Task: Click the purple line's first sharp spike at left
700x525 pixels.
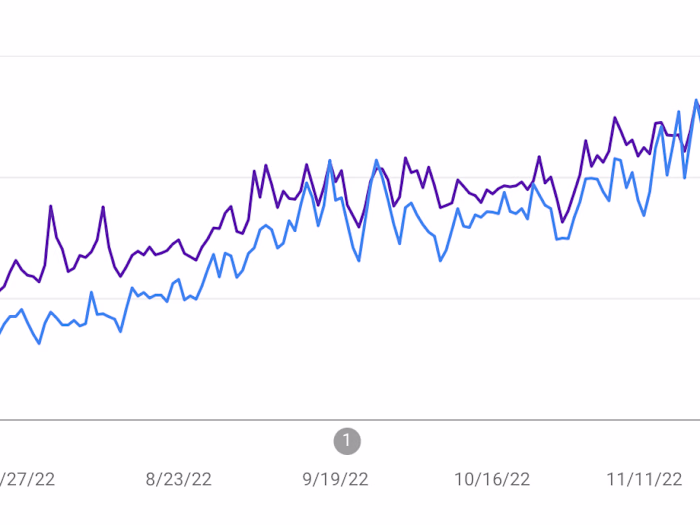Action: pyautogui.click(x=51, y=207)
